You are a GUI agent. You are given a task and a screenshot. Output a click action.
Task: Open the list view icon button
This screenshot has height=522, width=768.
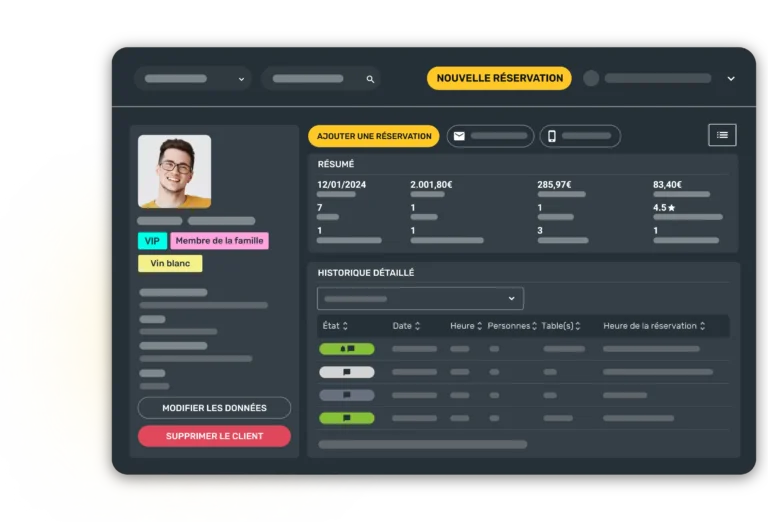coord(722,135)
